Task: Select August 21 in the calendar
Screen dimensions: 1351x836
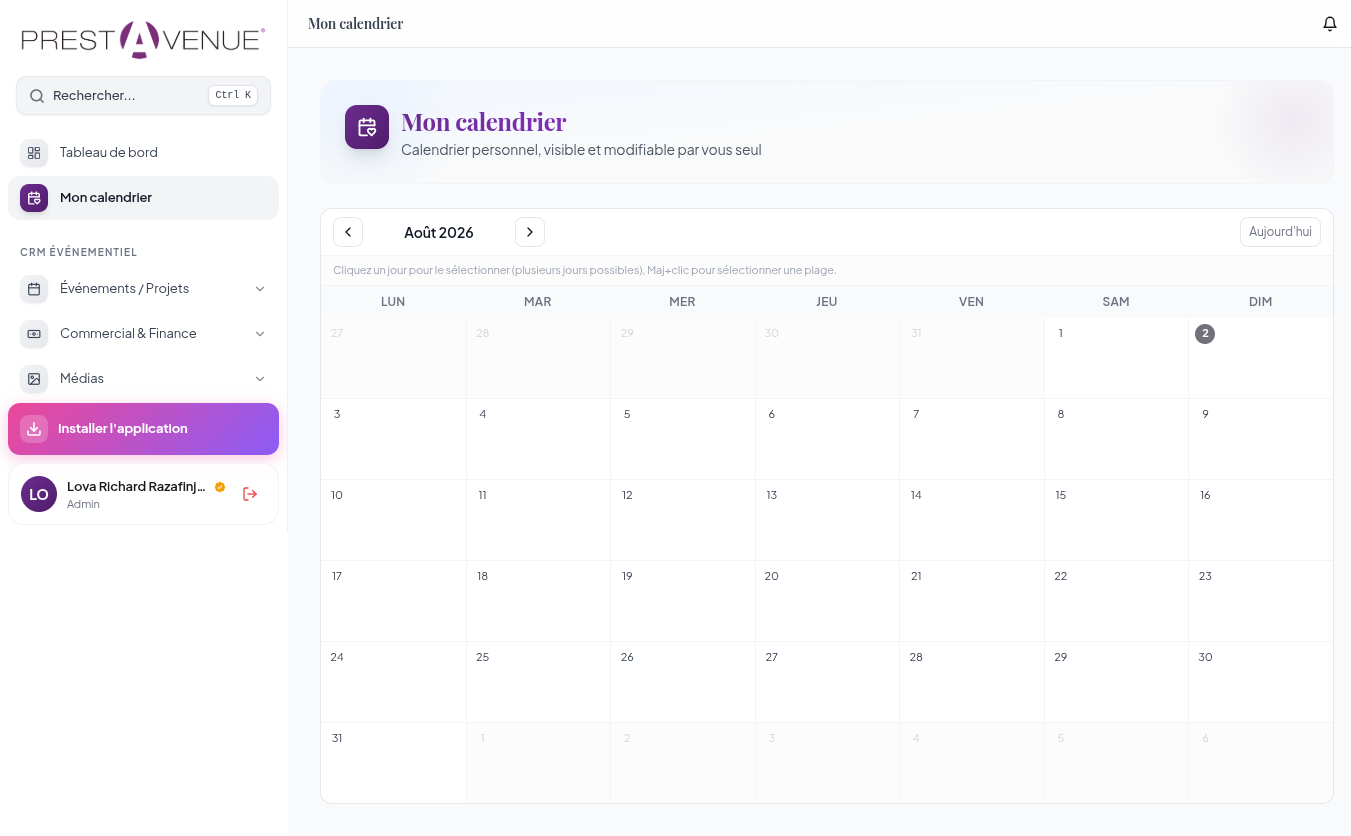Action: [972, 601]
